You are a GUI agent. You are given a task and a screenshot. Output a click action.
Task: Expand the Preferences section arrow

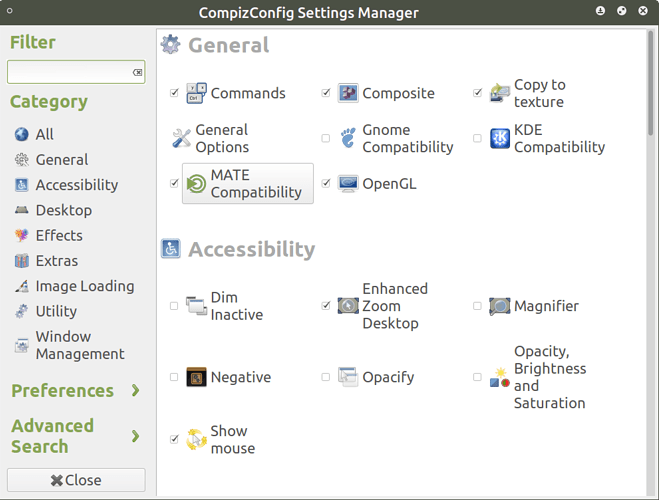click(x=135, y=390)
